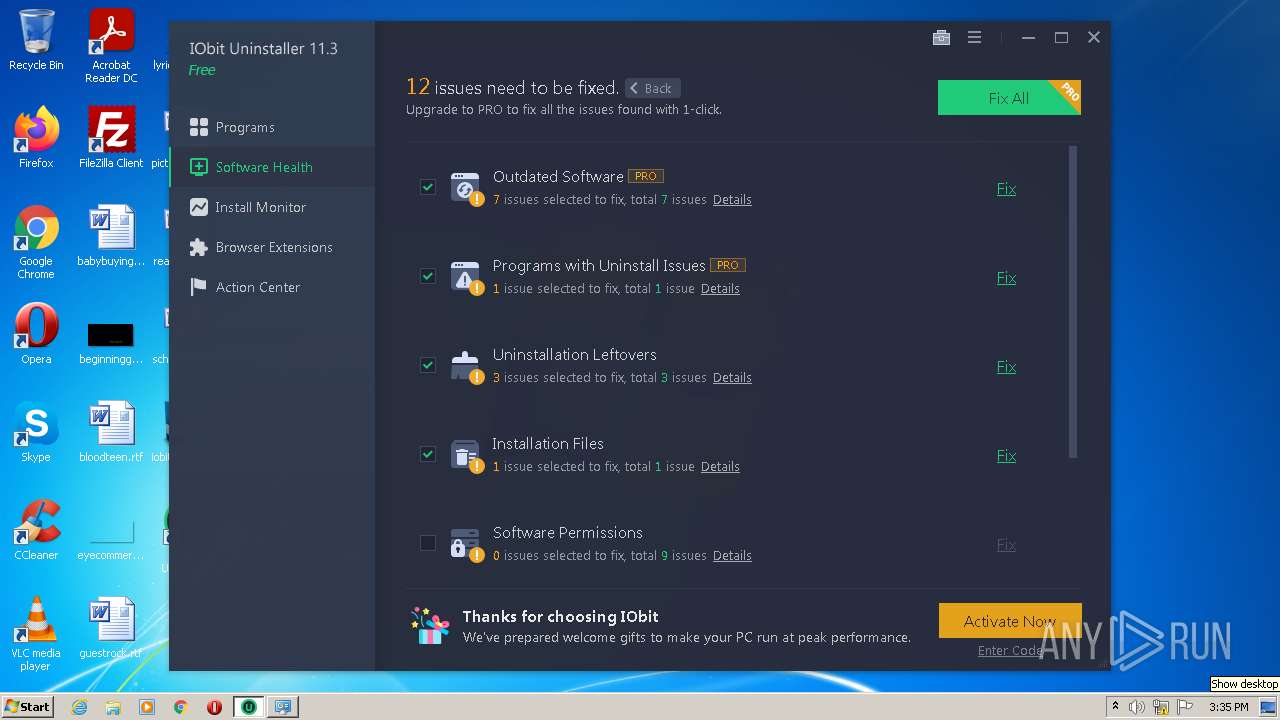
Task: Open Windows Explorer folder from taskbar
Action: pyautogui.click(x=113, y=707)
